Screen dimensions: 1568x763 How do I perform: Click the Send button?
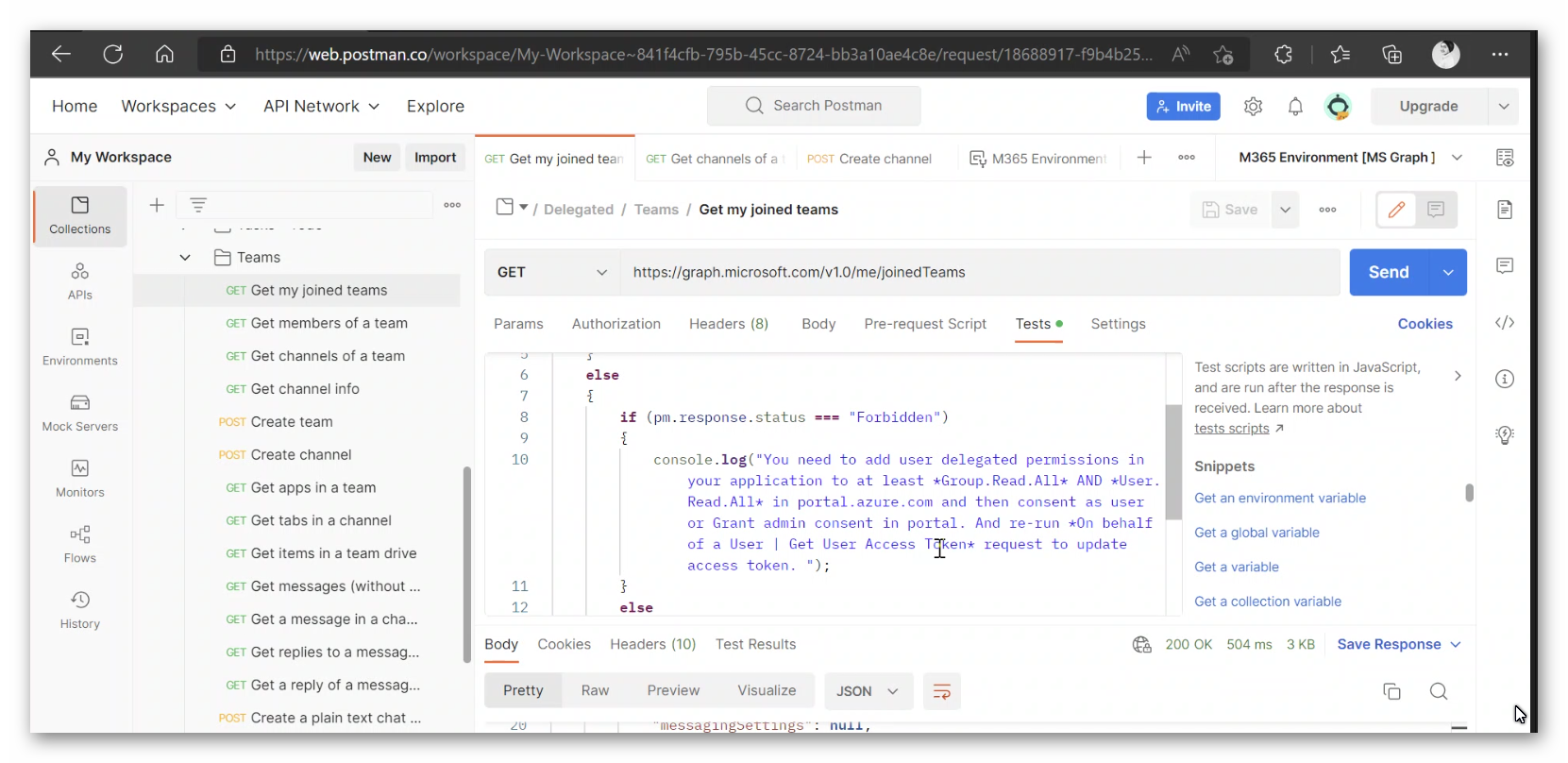(1390, 272)
